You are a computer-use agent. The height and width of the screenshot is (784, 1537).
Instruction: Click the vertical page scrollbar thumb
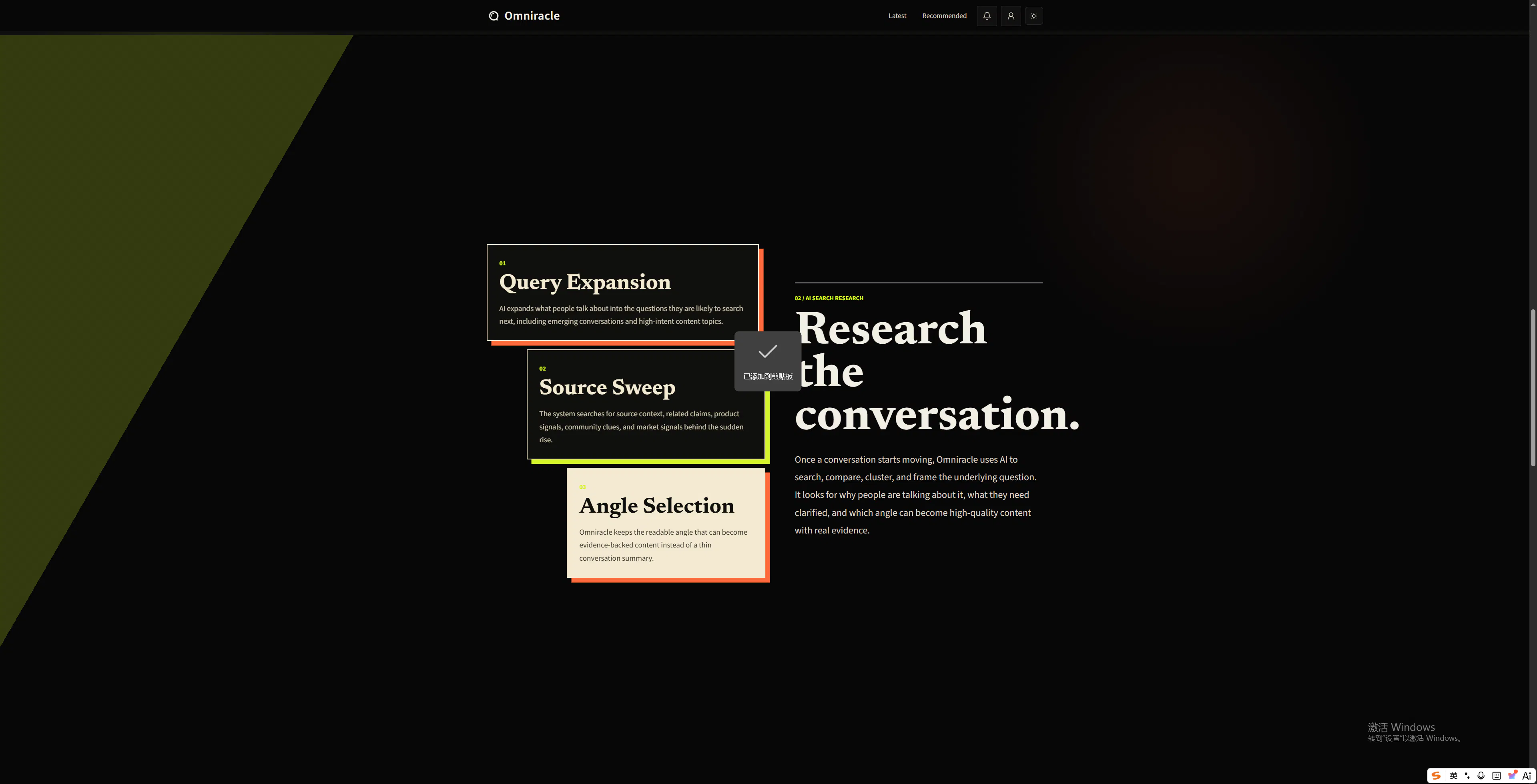pyautogui.click(x=1533, y=387)
